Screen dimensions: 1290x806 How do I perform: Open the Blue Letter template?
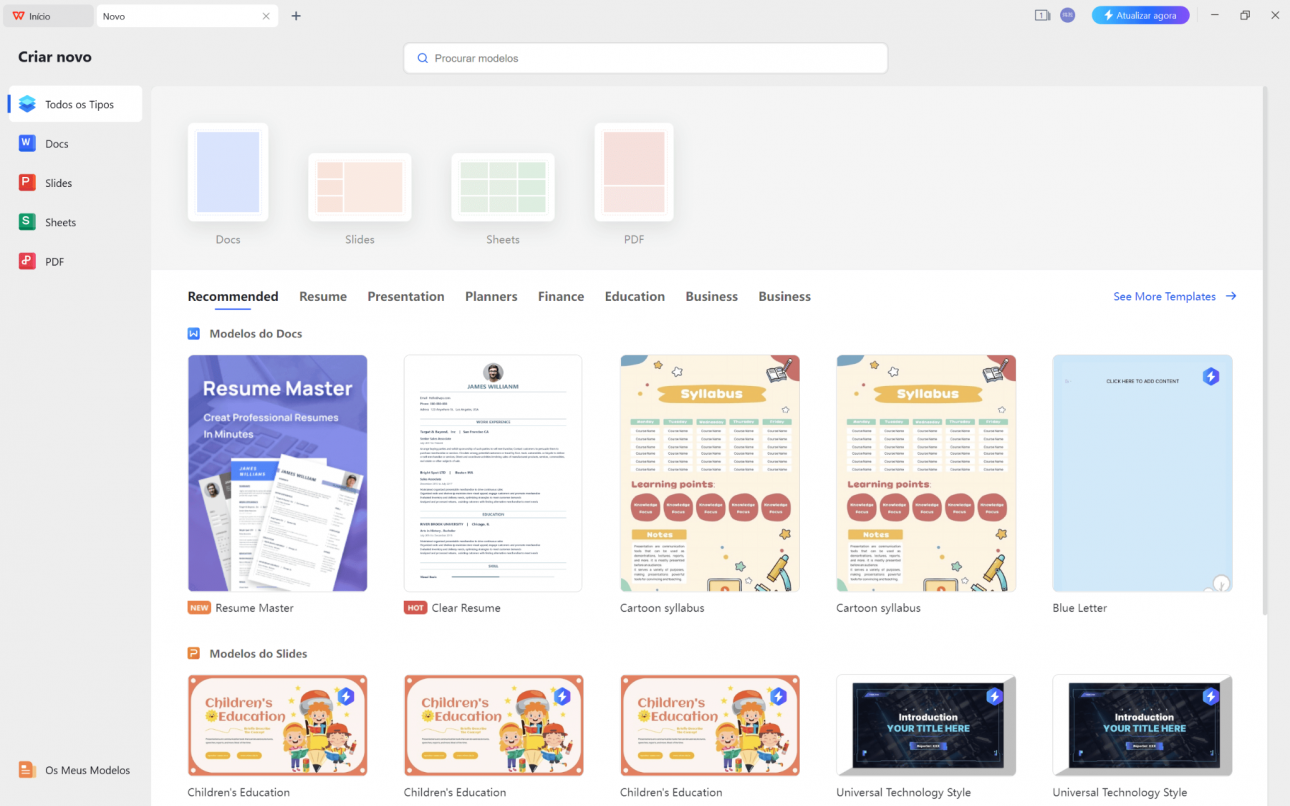point(1142,473)
